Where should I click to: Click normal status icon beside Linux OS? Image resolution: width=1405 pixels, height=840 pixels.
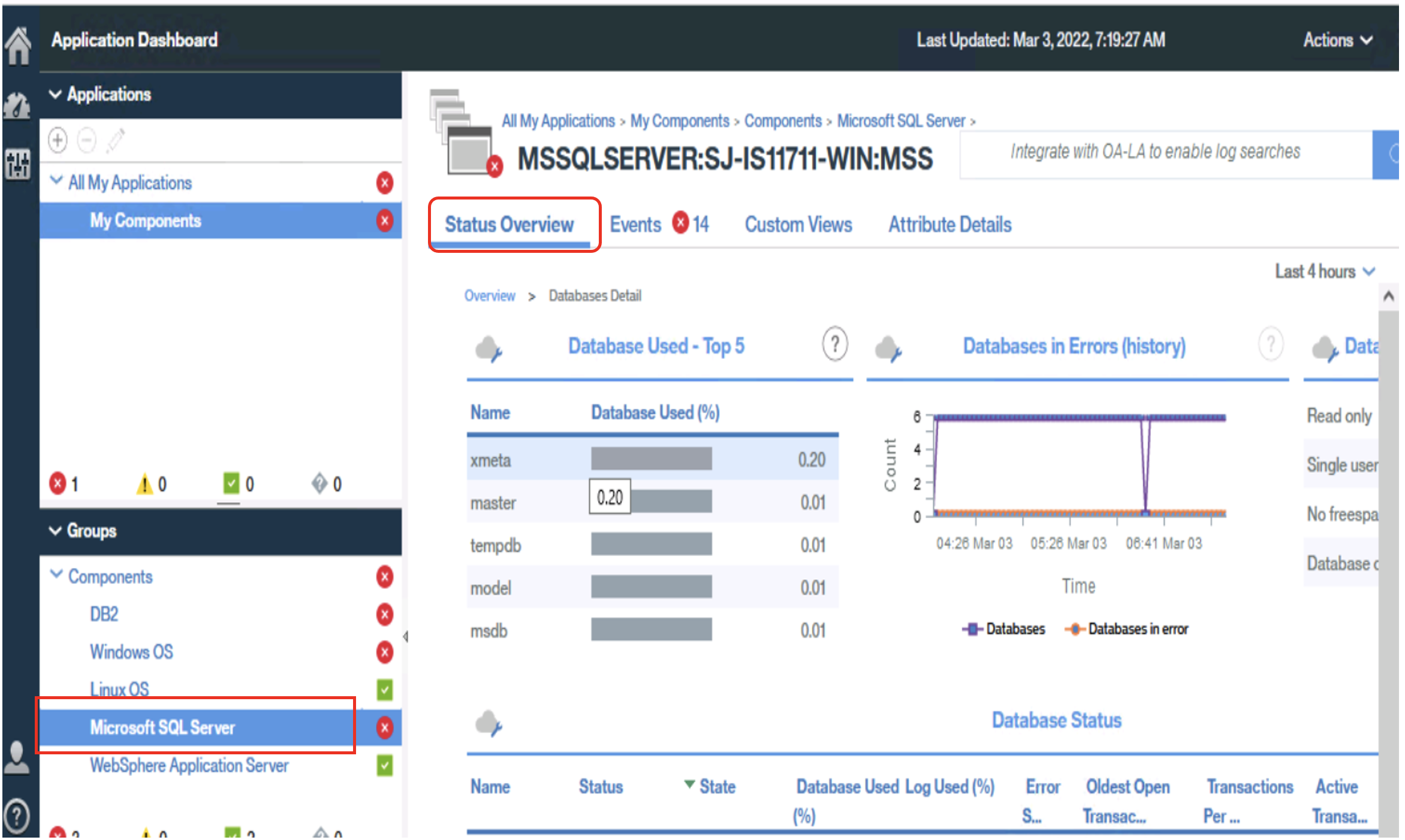click(x=385, y=690)
